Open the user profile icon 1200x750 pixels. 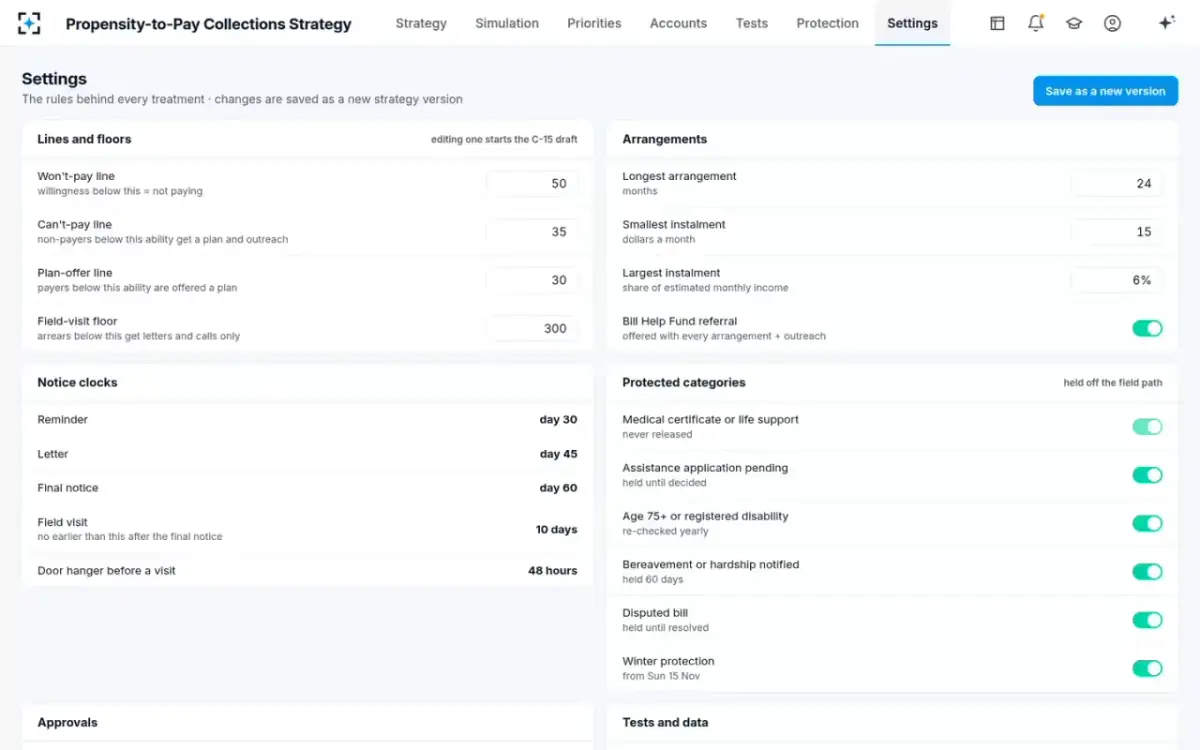pyautogui.click(x=1112, y=23)
